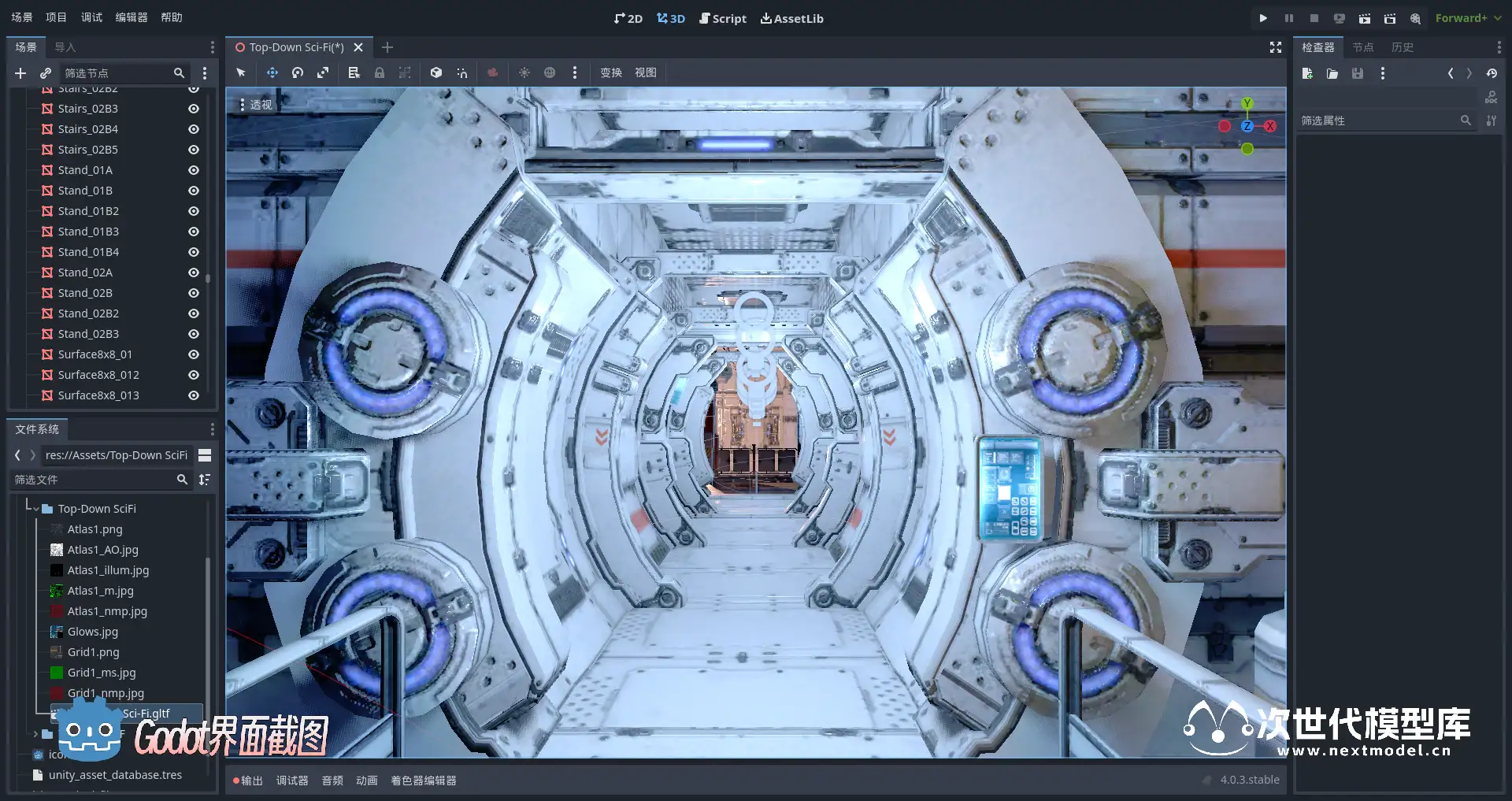The width and height of the screenshot is (1512, 801).
Task: Run the project with the play button
Action: 1263,18
